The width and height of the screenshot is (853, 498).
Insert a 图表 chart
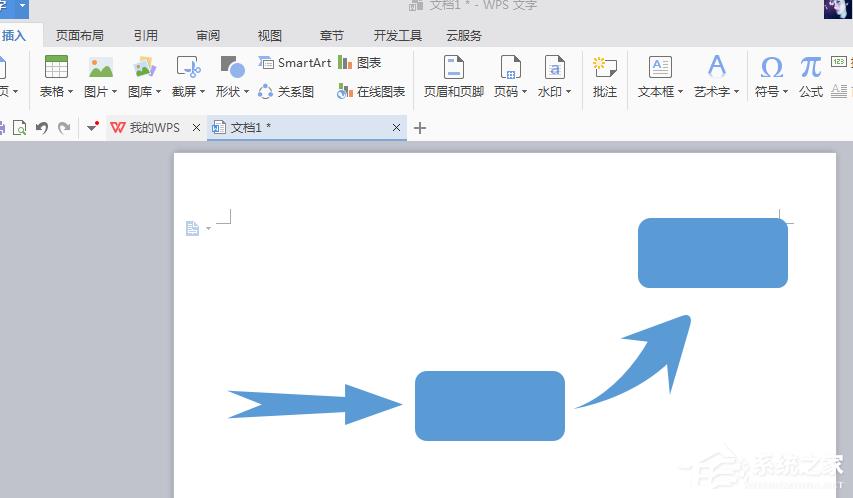click(x=359, y=63)
